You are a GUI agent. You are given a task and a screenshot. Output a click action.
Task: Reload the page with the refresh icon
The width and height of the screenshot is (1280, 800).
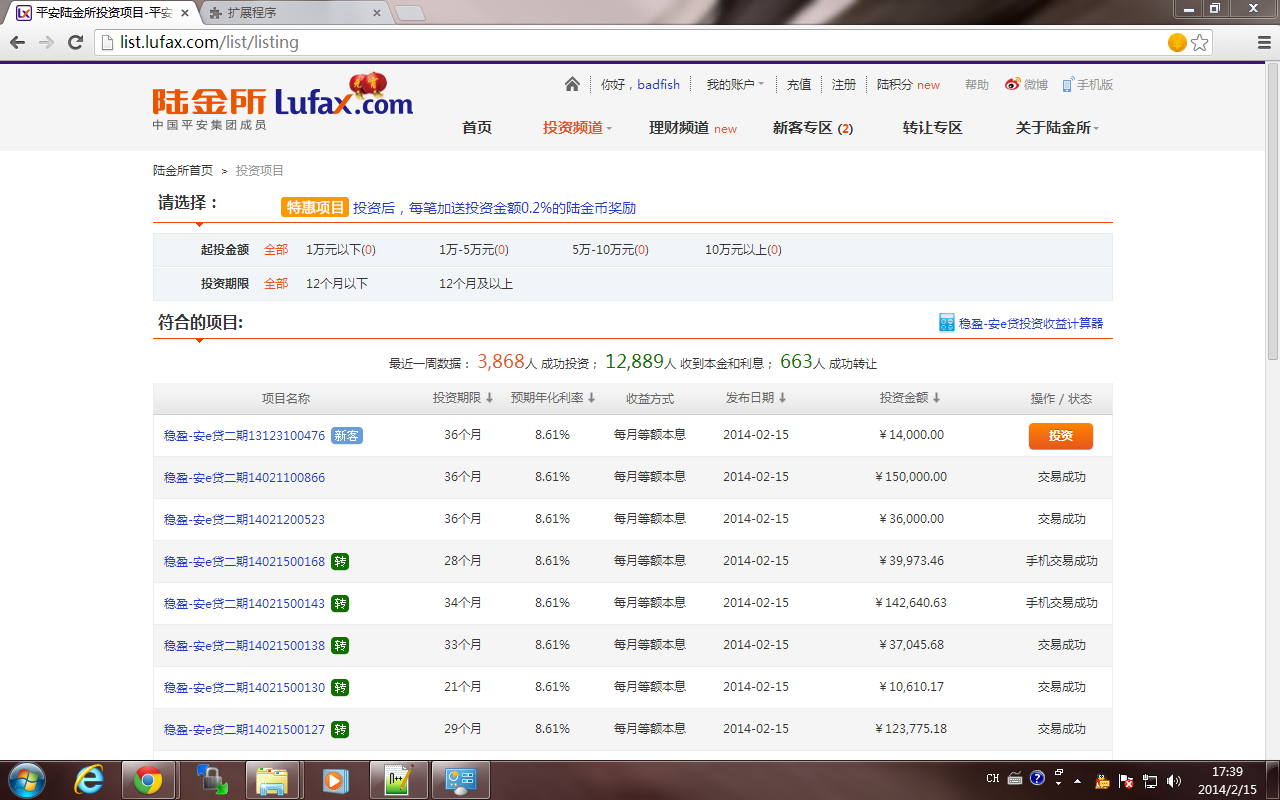(75, 42)
